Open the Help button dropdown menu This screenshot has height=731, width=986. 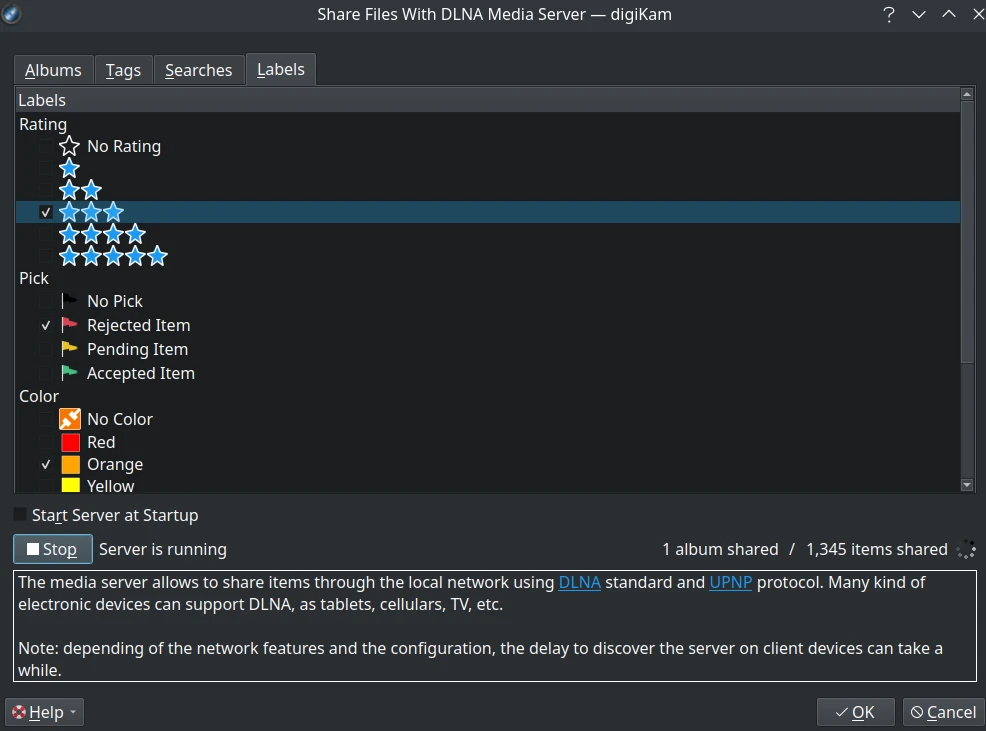click(45, 712)
